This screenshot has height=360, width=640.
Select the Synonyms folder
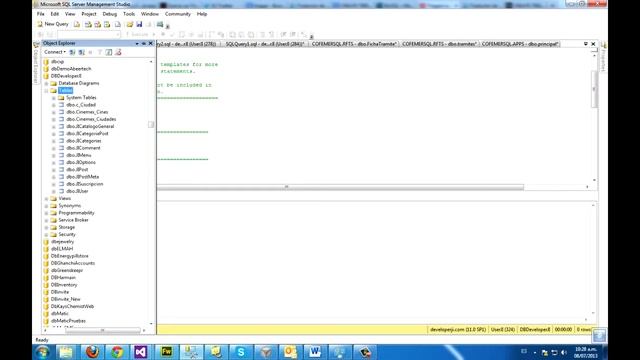(69, 206)
